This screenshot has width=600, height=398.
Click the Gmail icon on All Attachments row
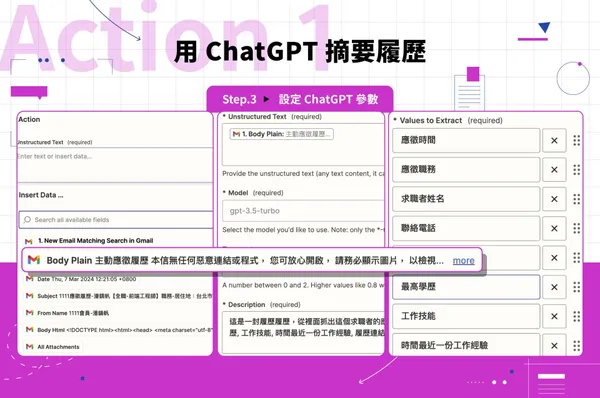pyautogui.click(x=29, y=346)
